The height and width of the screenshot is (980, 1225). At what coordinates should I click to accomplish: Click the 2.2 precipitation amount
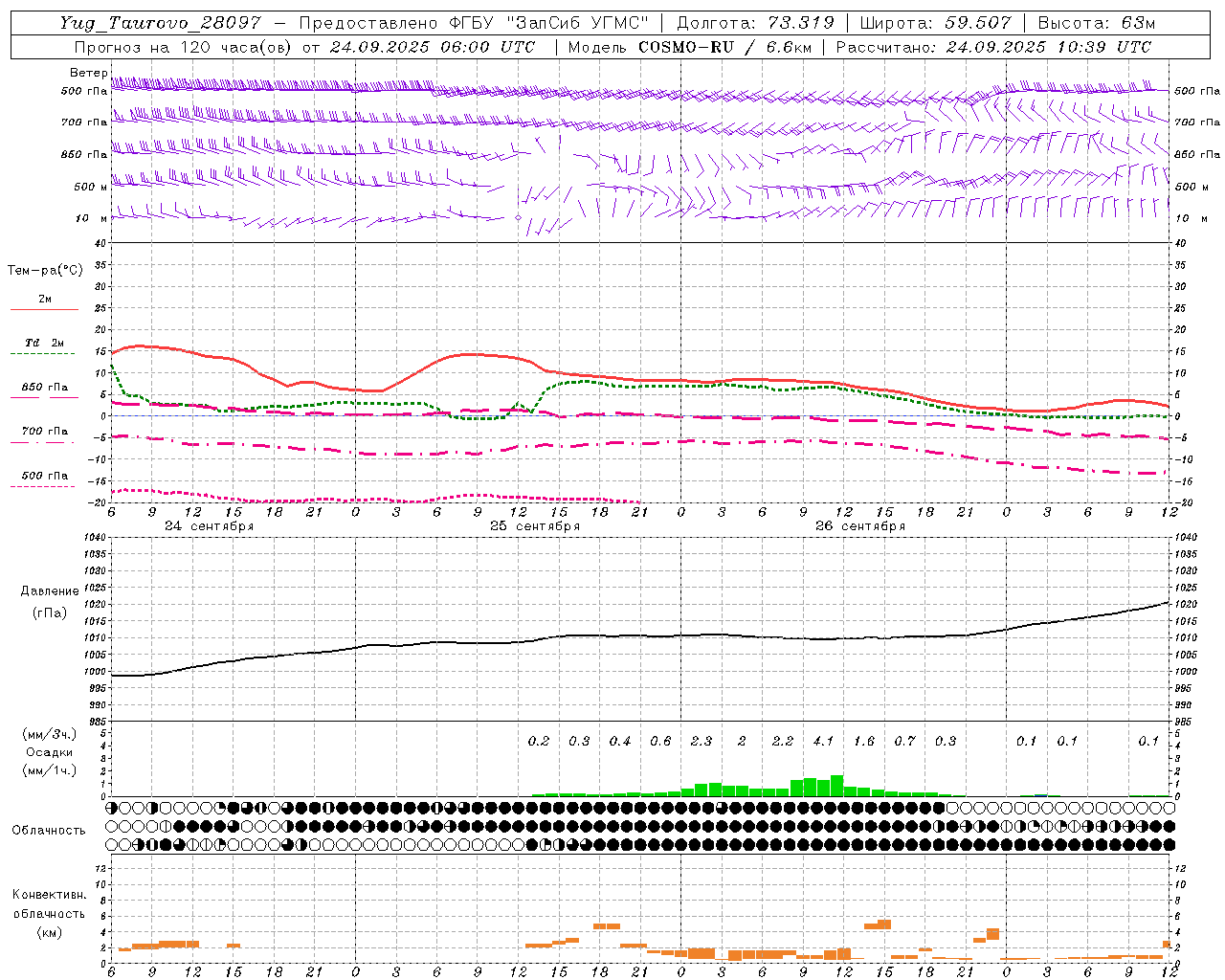(783, 741)
